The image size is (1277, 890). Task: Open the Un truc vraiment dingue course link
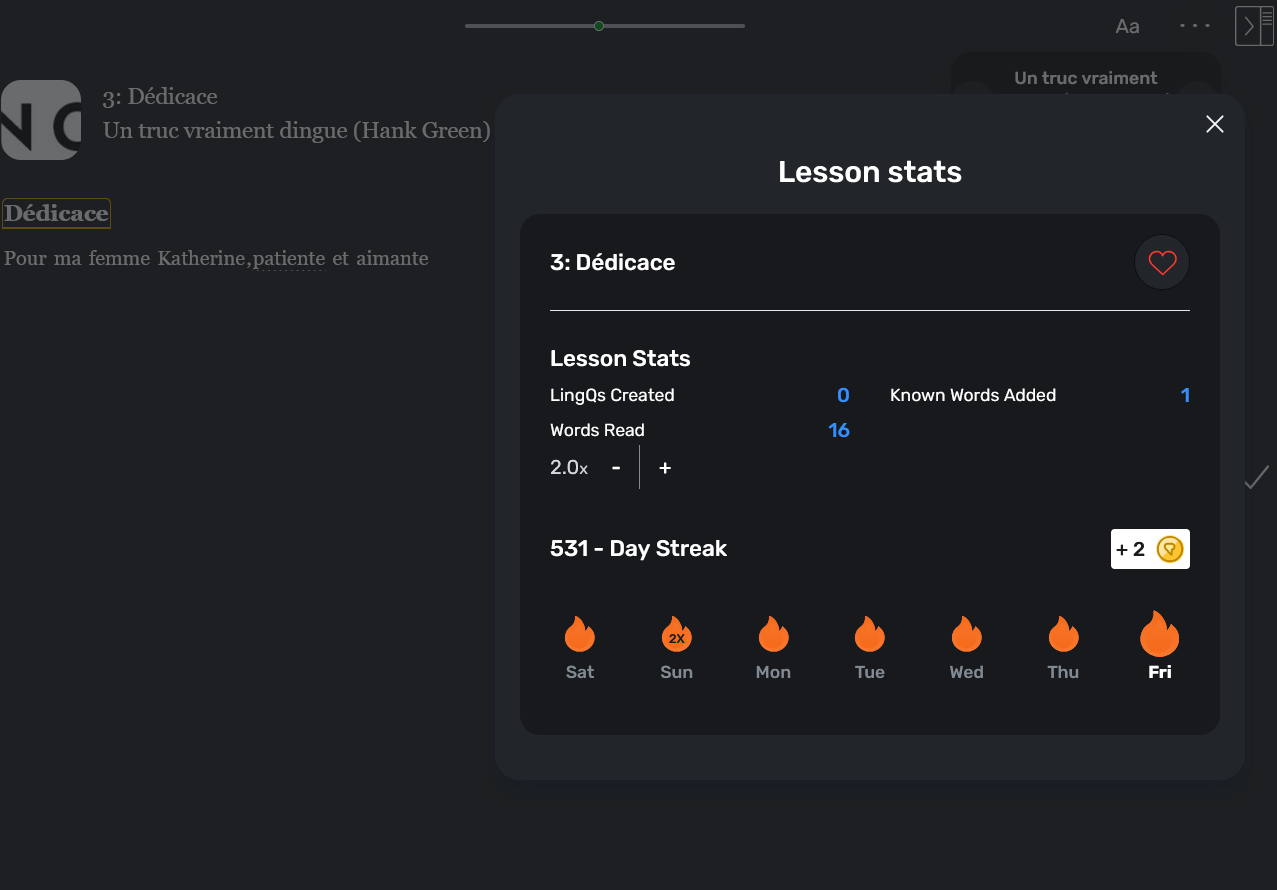pos(297,130)
